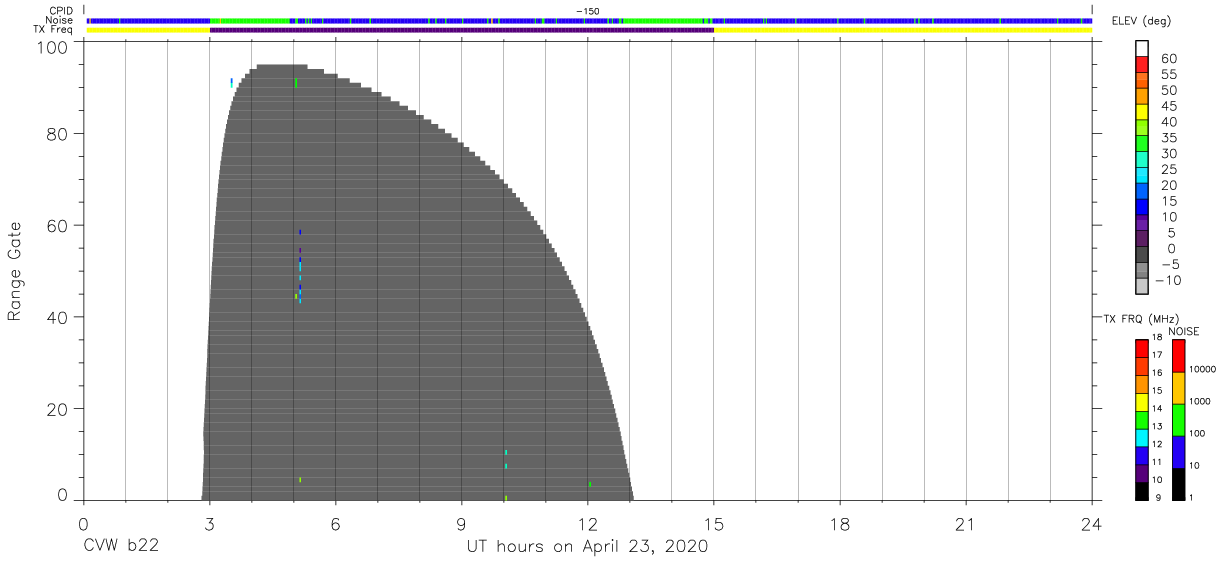Screen dimensions: 1228x567
Task: Click the '10000' label on NOISE legend
Action: tap(1205, 369)
